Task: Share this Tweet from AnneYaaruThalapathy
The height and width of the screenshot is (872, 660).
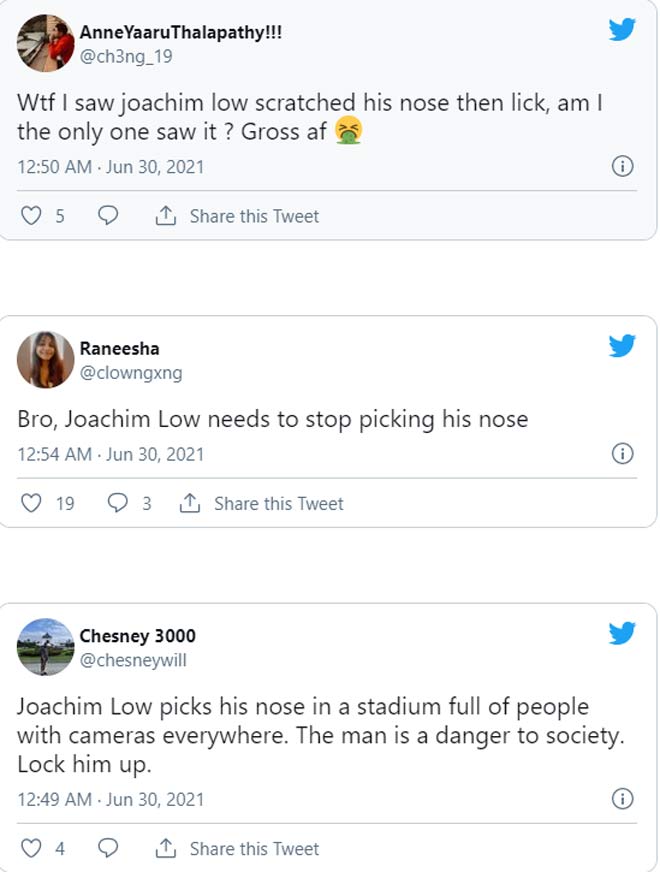Action: (x=238, y=216)
